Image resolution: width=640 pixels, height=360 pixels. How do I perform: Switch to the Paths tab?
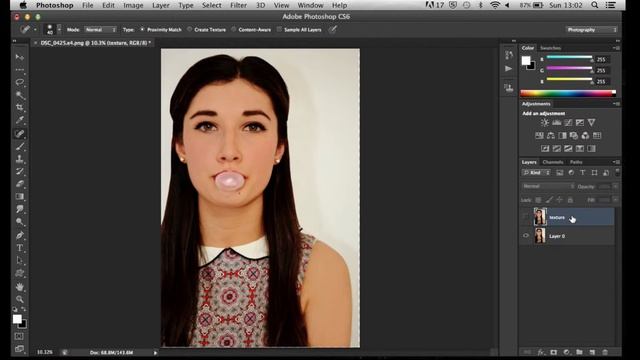click(576, 162)
